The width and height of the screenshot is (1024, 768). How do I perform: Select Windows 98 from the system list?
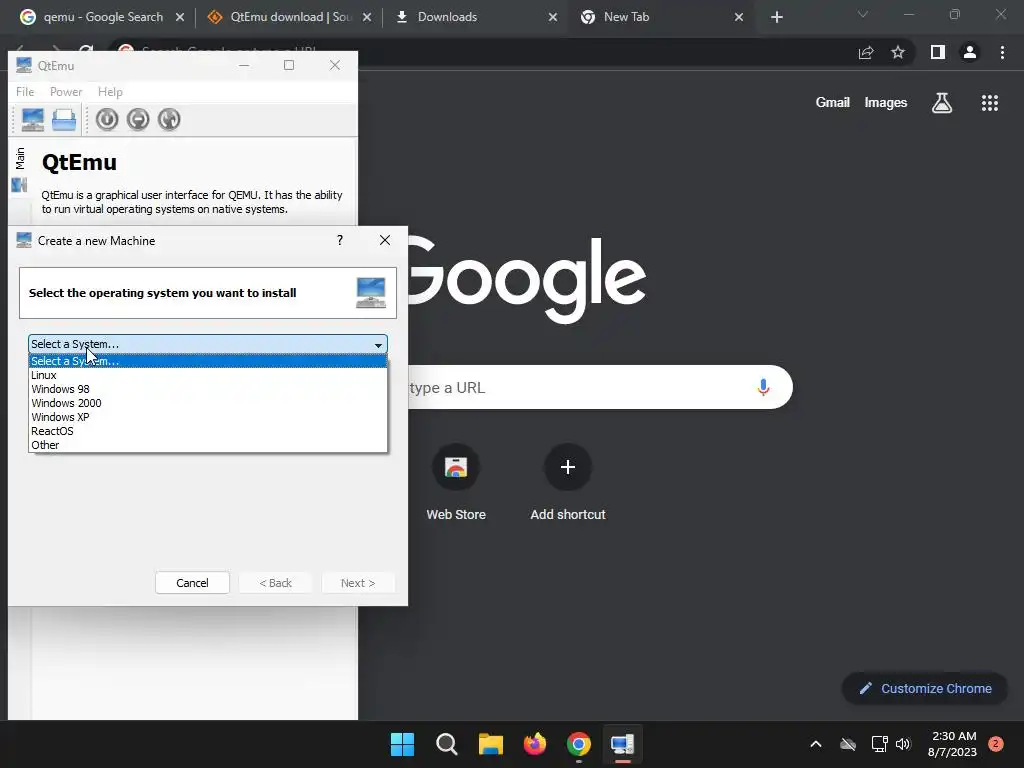click(x=208, y=389)
